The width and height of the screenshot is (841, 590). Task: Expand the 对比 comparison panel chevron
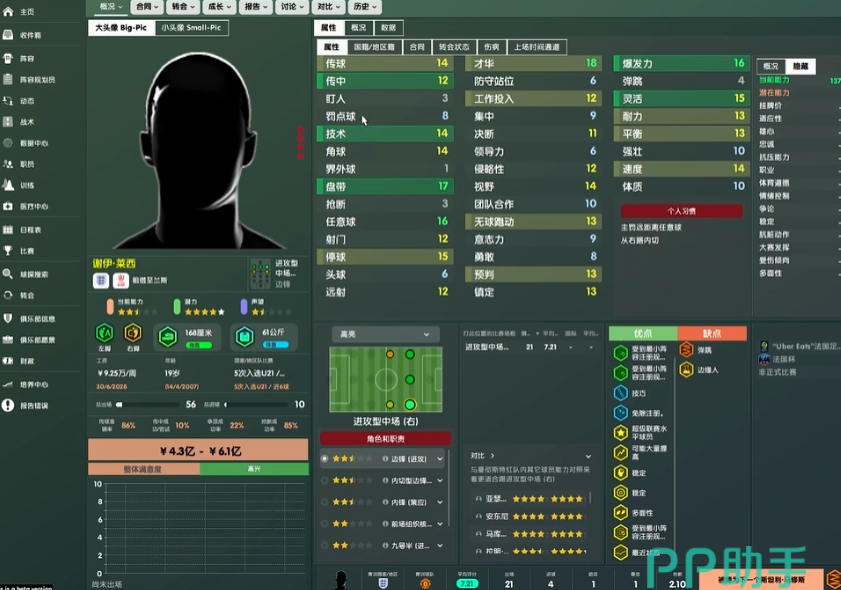click(492, 456)
